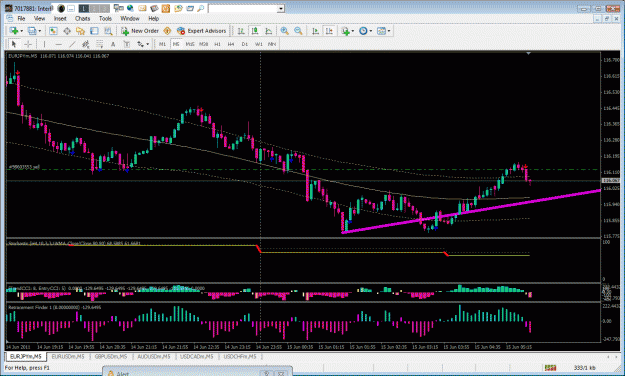Viewport: 625px width, 376px height.
Task: Select the arrow Cursor tool
Action: (x=14, y=44)
